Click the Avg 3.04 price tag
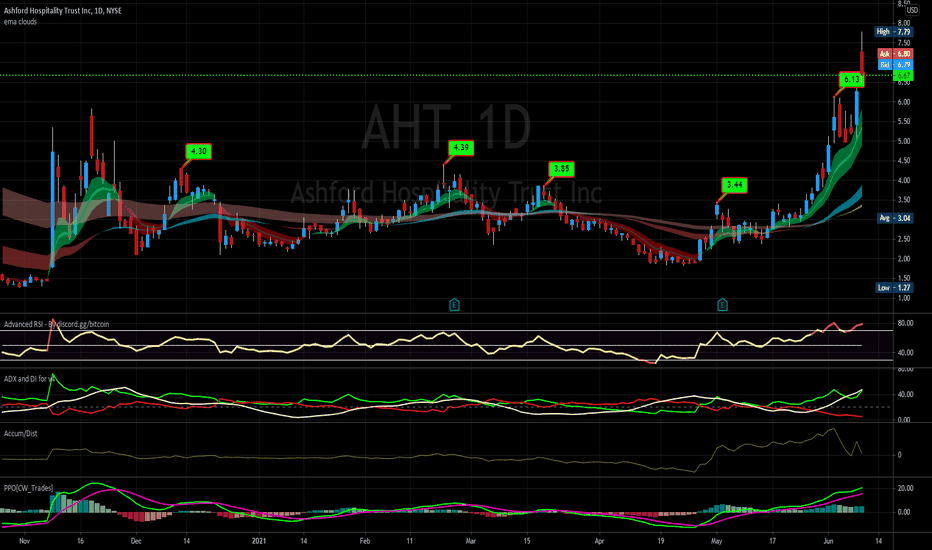Image resolution: width=932 pixels, height=550 pixels. coord(895,218)
